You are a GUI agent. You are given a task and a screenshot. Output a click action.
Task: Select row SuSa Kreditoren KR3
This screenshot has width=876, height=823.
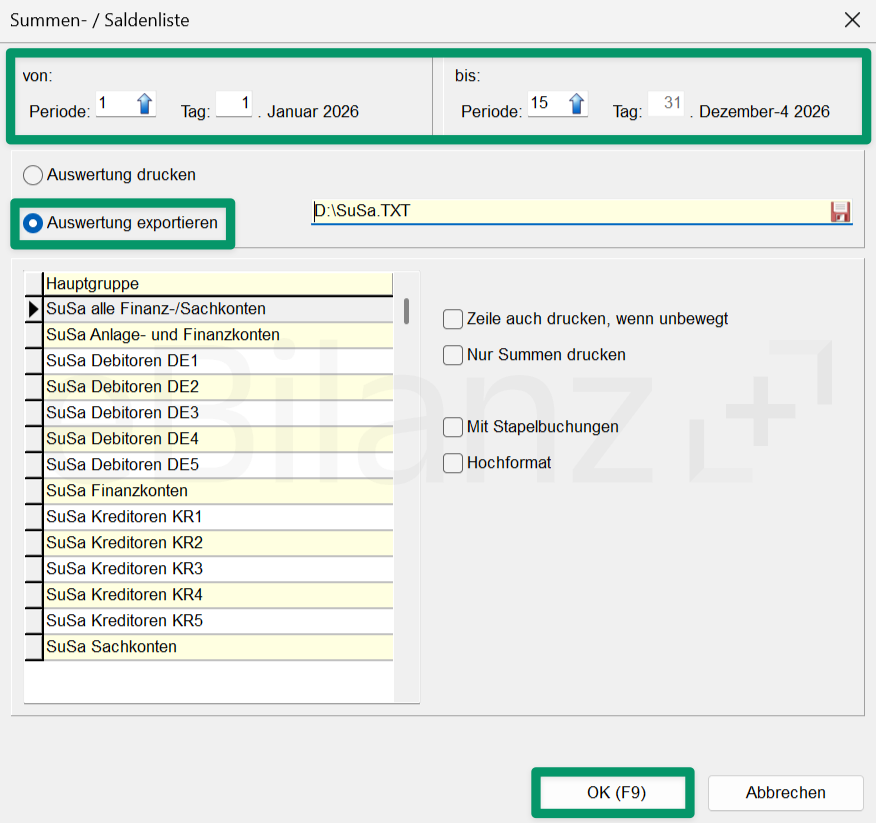[x=218, y=569]
